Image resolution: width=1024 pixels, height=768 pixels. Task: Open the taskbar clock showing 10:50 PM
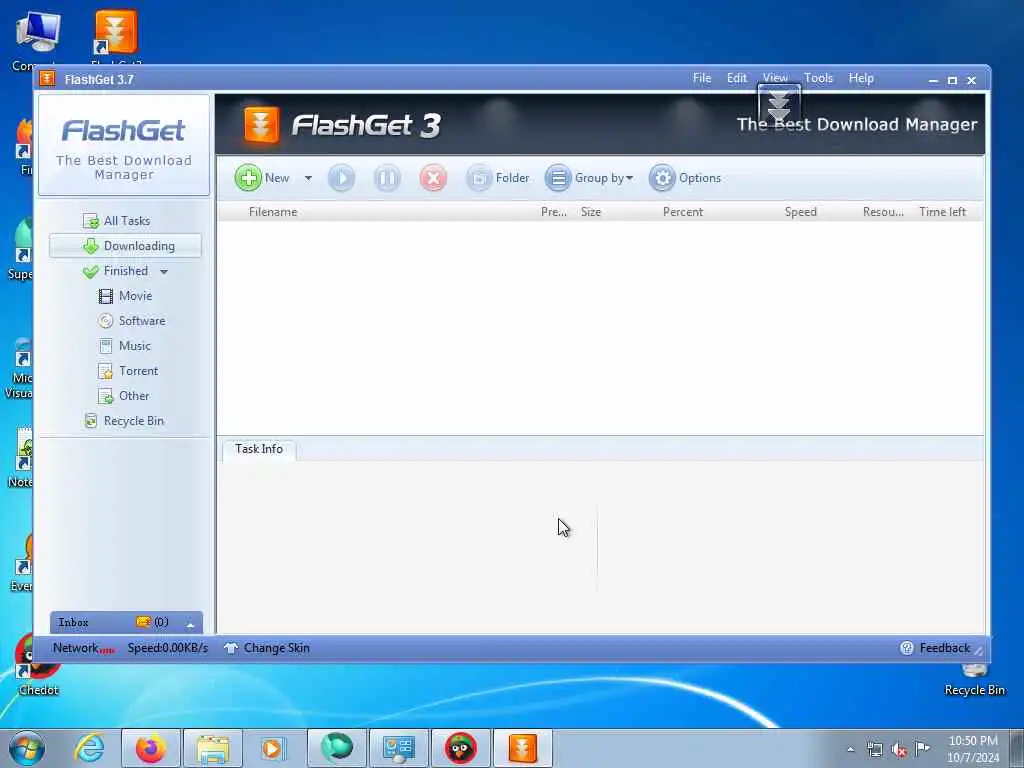[x=973, y=748]
